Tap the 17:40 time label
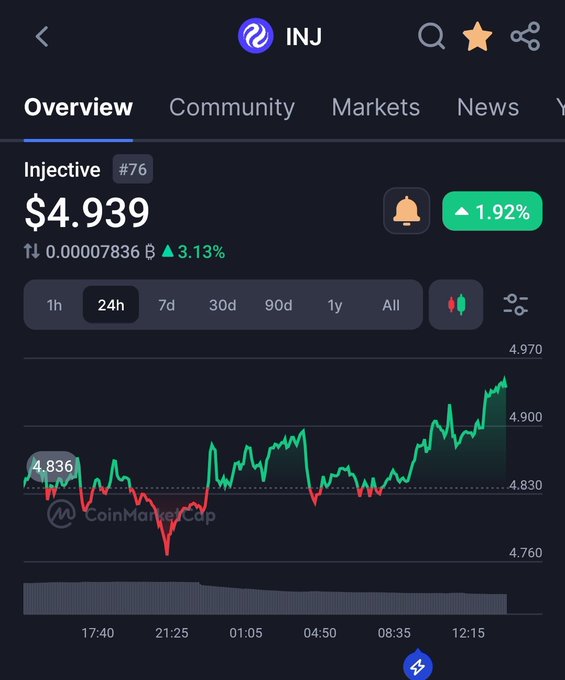The width and height of the screenshot is (565, 680). [98, 633]
